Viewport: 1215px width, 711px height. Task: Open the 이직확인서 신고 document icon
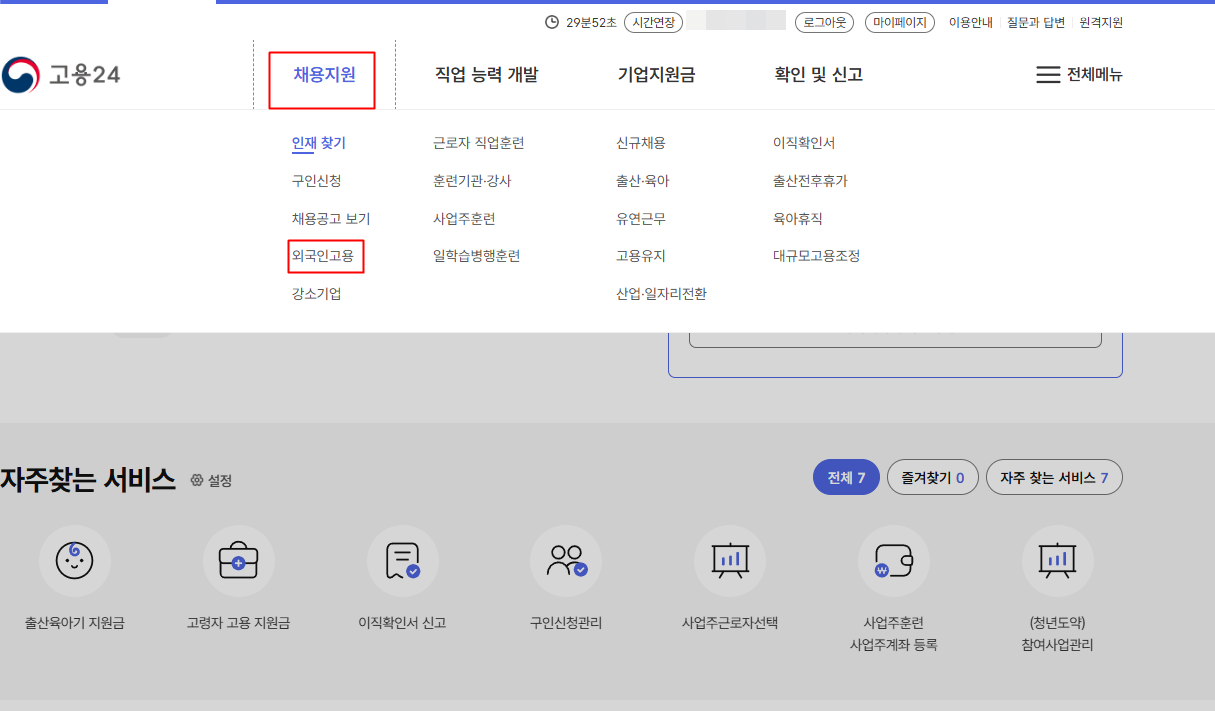point(402,561)
